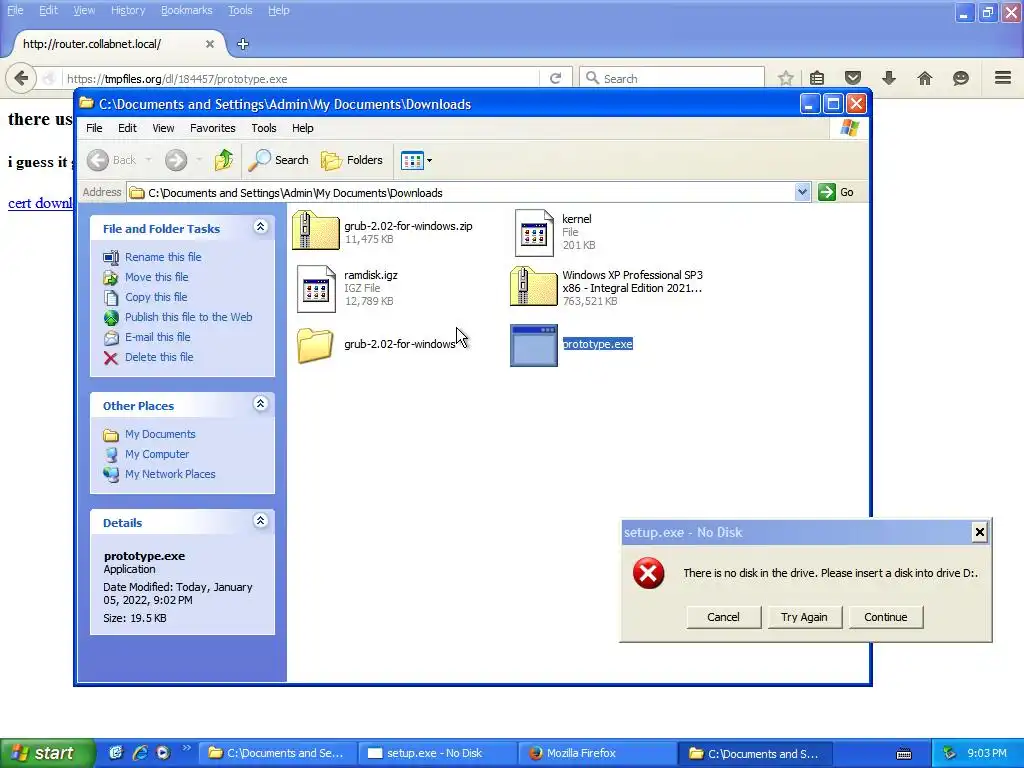1024x768 pixels.
Task: Expand quick launch overflow chevron
Action: tap(186, 748)
